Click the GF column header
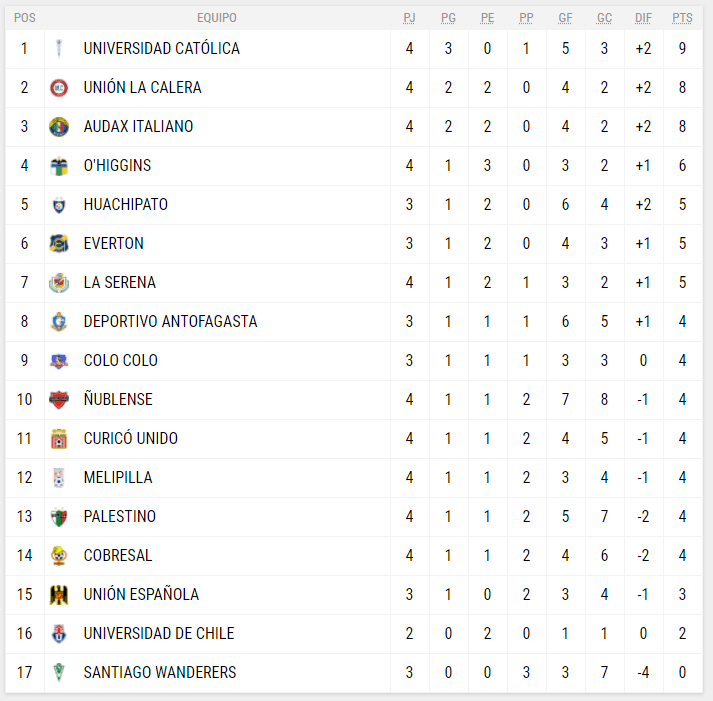 pyautogui.click(x=565, y=18)
